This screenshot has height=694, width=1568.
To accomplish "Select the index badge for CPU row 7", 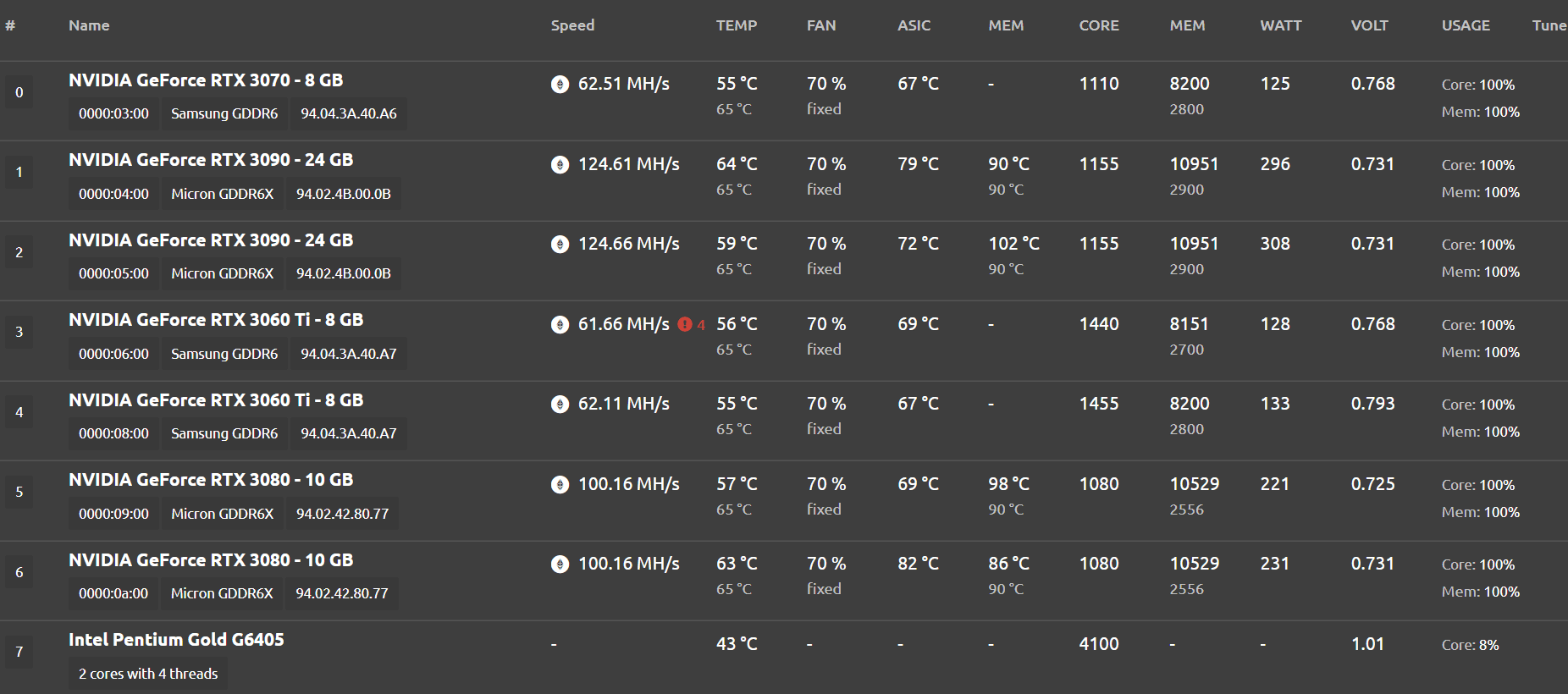I will [x=19, y=652].
